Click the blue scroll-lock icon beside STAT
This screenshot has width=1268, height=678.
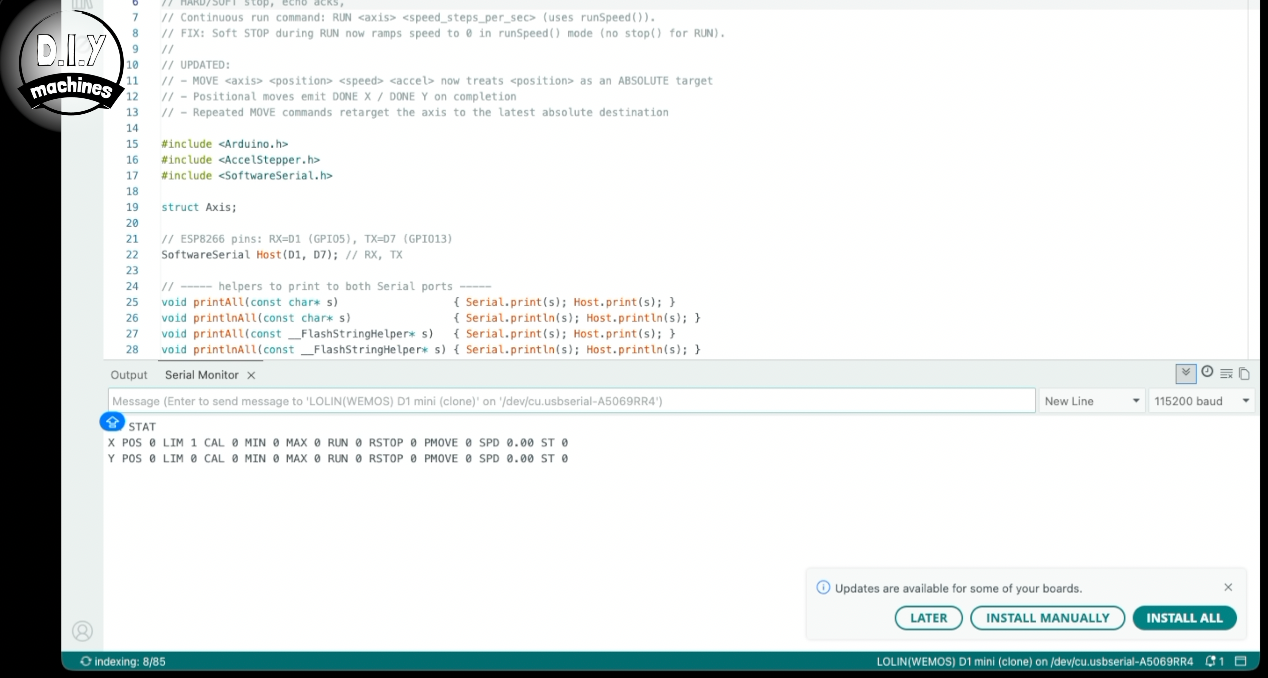click(x=113, y=422)
